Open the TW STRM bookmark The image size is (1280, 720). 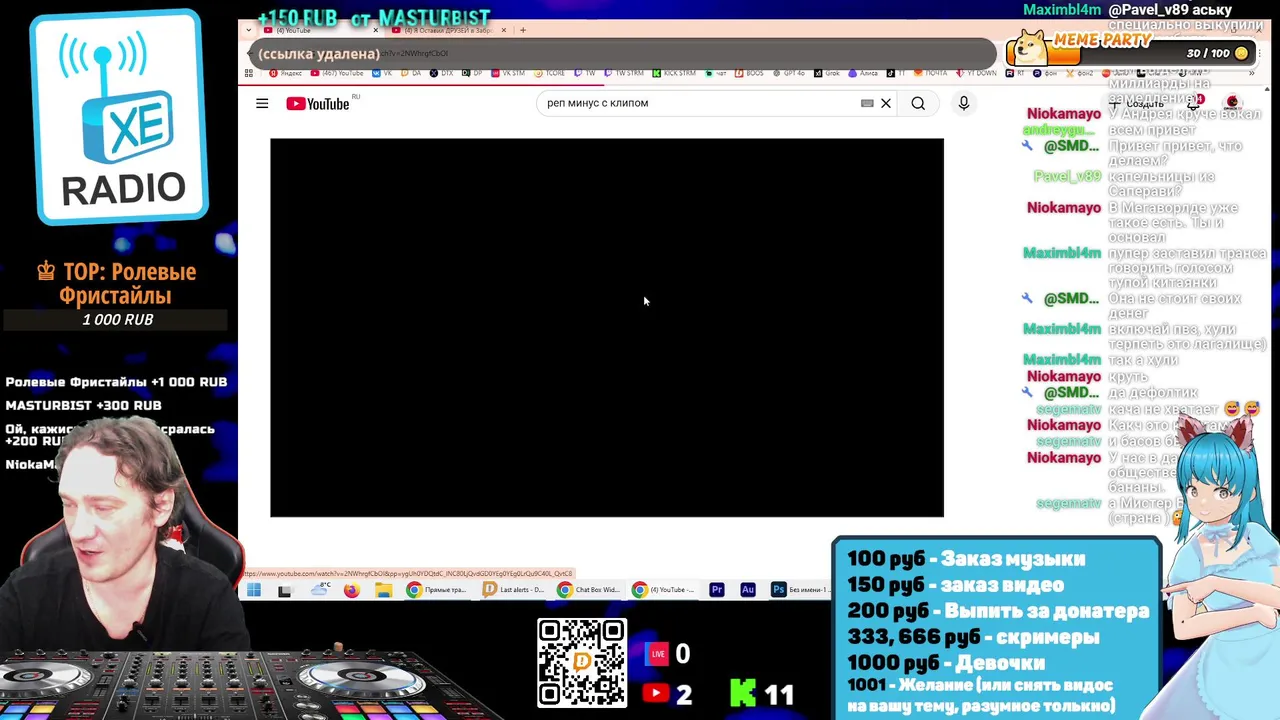[x=624, y=73]
